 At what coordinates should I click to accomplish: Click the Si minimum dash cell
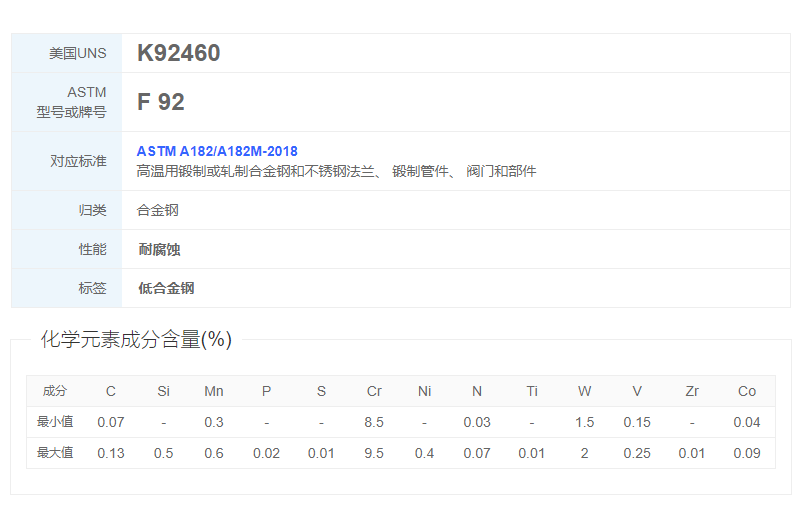(x=163, y=423)
